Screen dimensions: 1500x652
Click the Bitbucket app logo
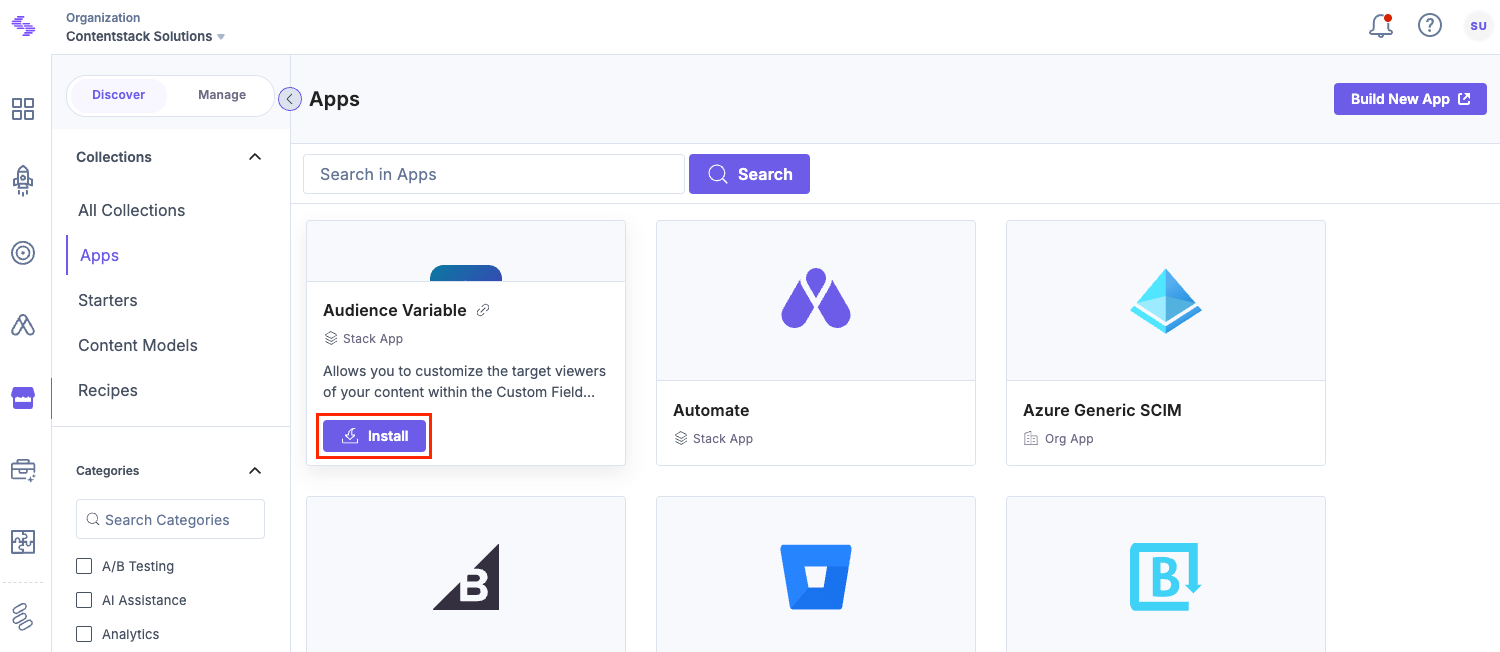pyautogui.click(x=816, y=577)
